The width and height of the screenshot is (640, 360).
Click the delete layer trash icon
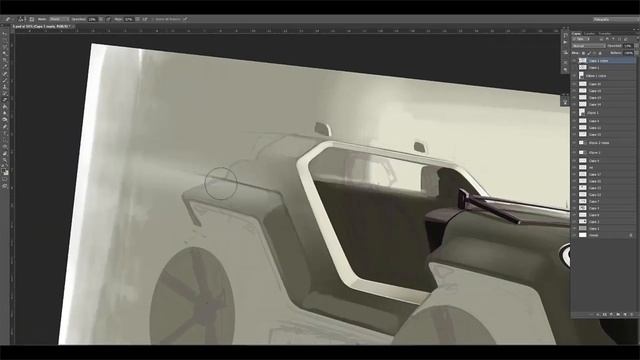[x=631, y=314]
